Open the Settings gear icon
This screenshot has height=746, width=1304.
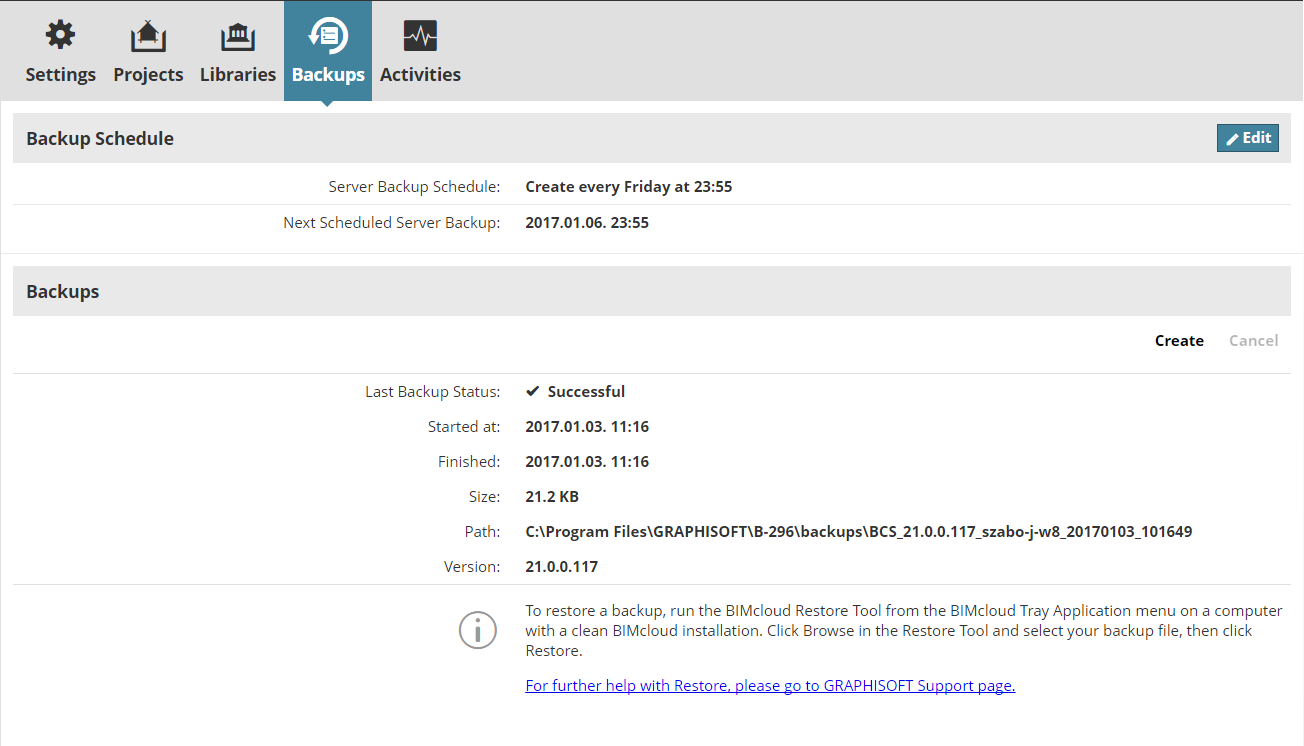pyautogui.click(x=60, y=35)
